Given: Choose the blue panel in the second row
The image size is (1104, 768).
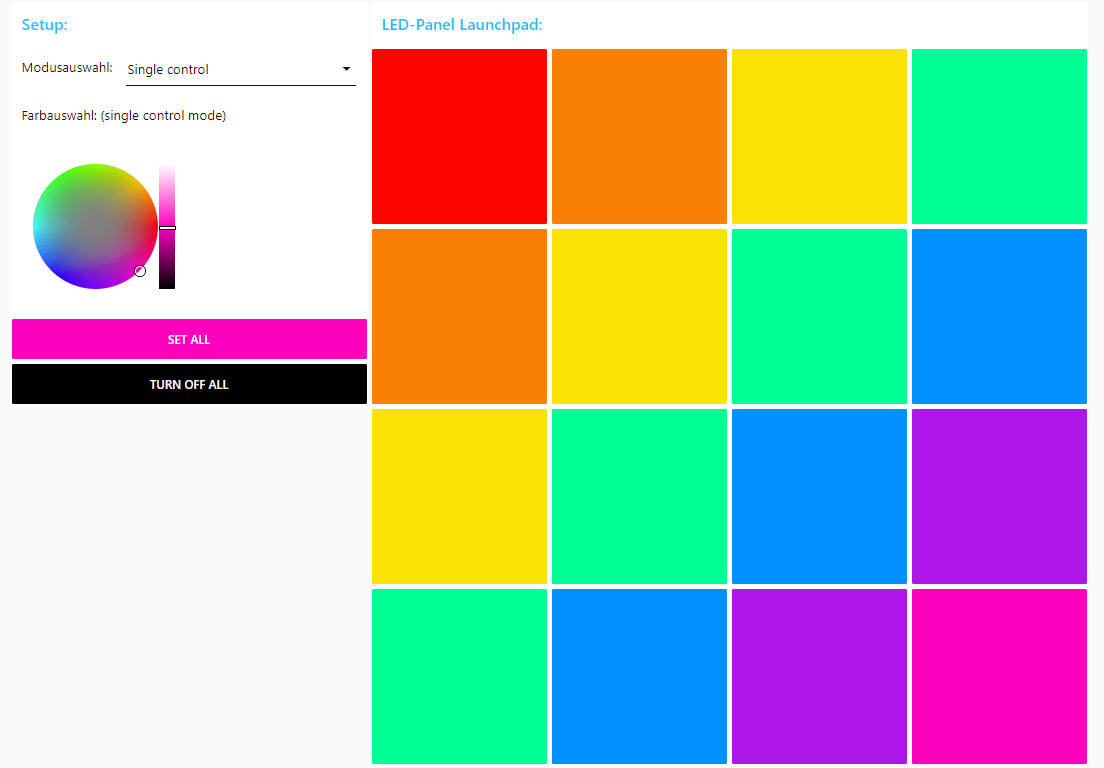Looking at the screenshot, I should point(999,316).
